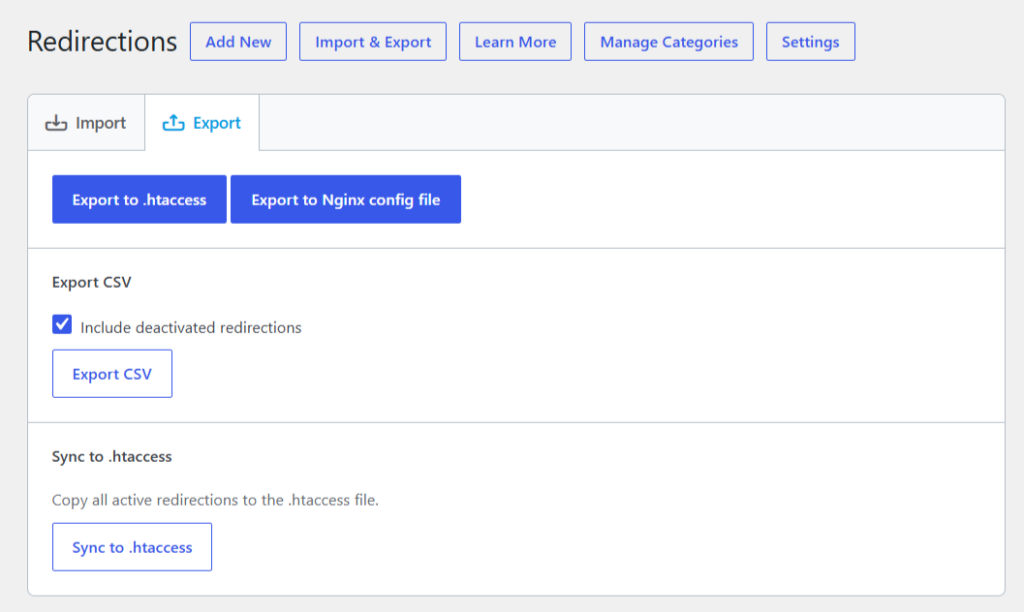
Task: Click the Sync to .htaccess section heading
Action: point(112,457)
